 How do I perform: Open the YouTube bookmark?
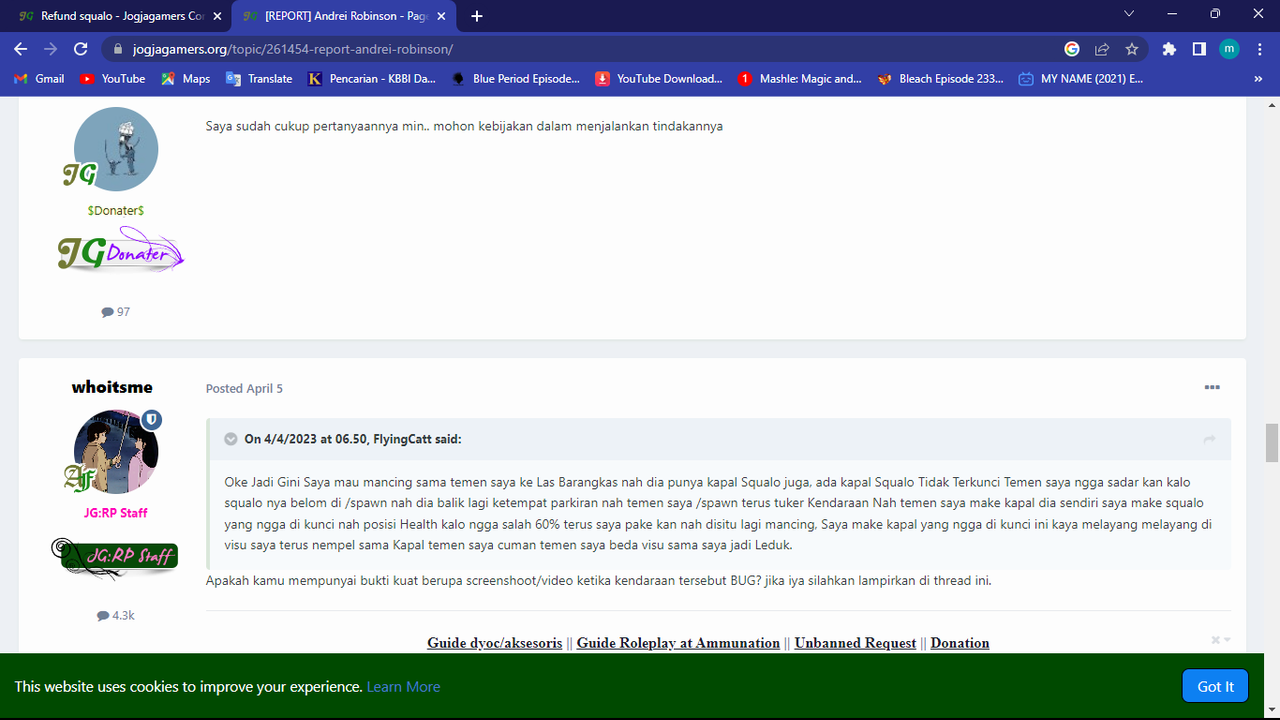[112, 79]
